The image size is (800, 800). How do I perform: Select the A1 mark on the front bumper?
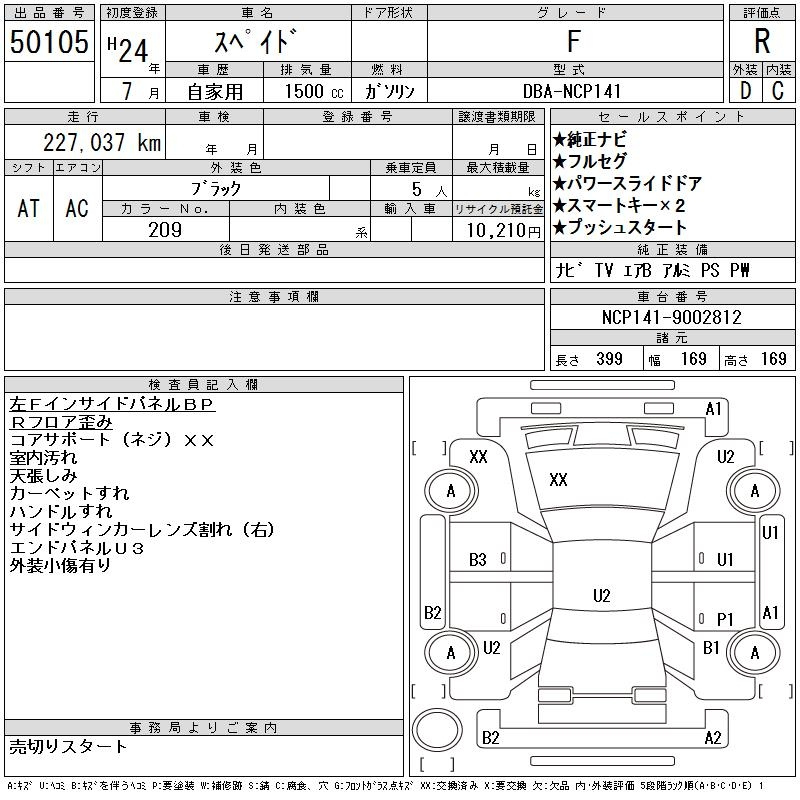(x=713, y=409)
